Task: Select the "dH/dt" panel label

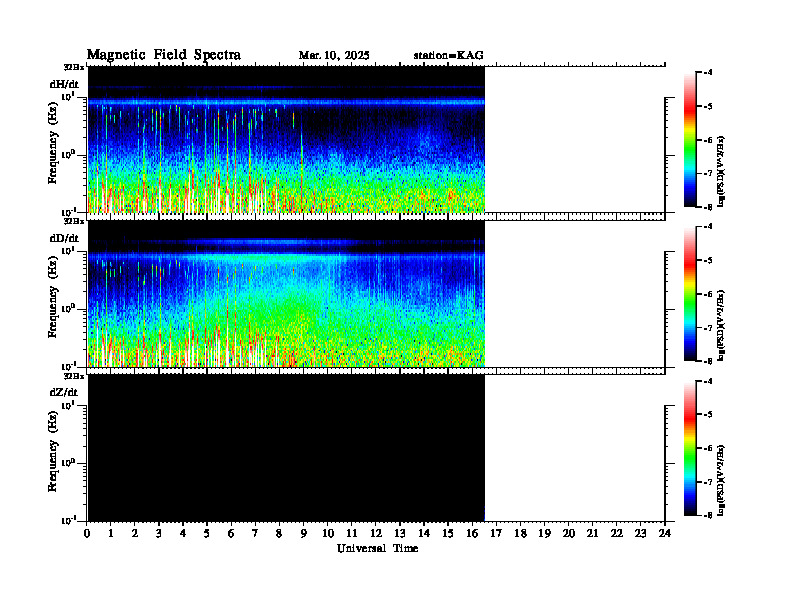Action: (64, 84)
